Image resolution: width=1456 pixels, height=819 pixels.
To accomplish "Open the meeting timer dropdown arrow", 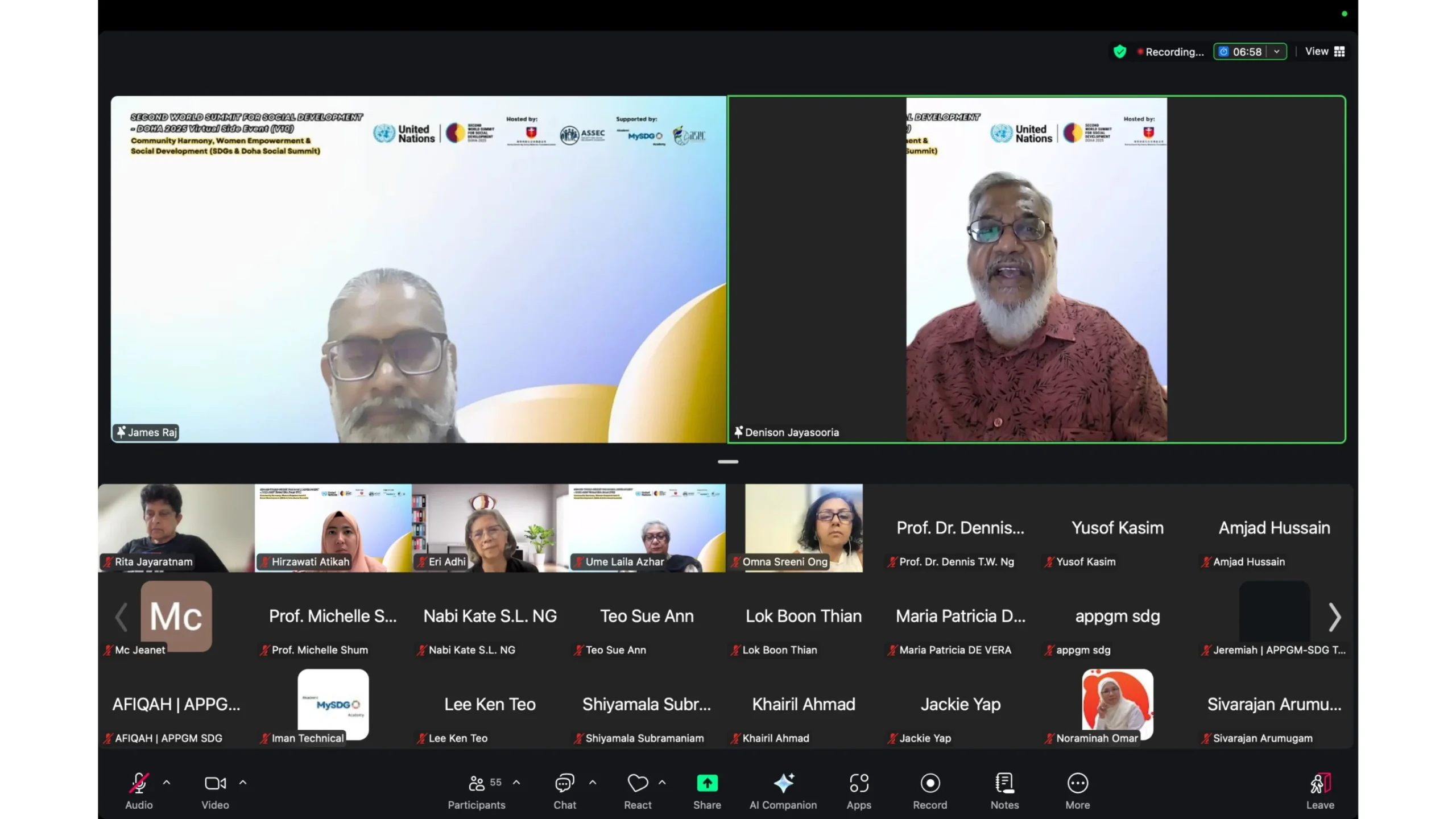I will click(1277, 52).
